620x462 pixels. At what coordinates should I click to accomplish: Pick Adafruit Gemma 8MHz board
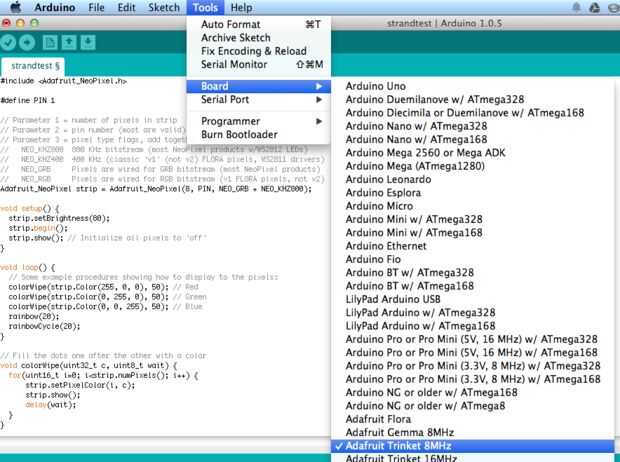(x=473, y=433)
